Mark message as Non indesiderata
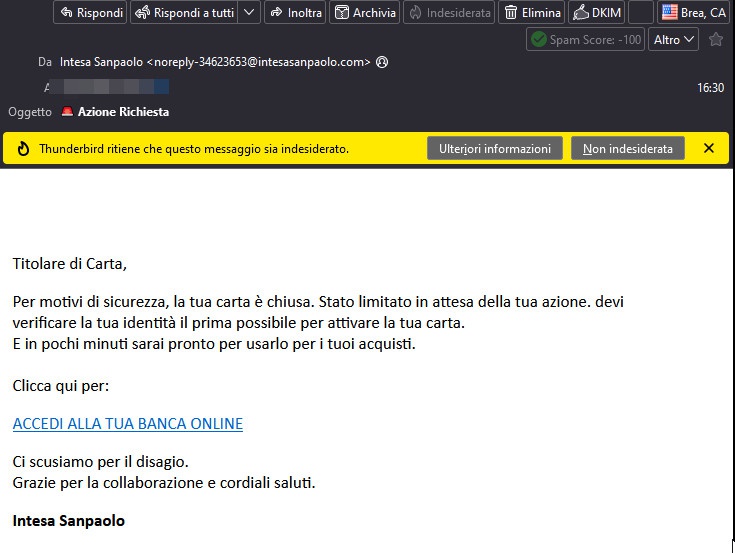Viewport: 735px width, 553px height. (627, 148)
